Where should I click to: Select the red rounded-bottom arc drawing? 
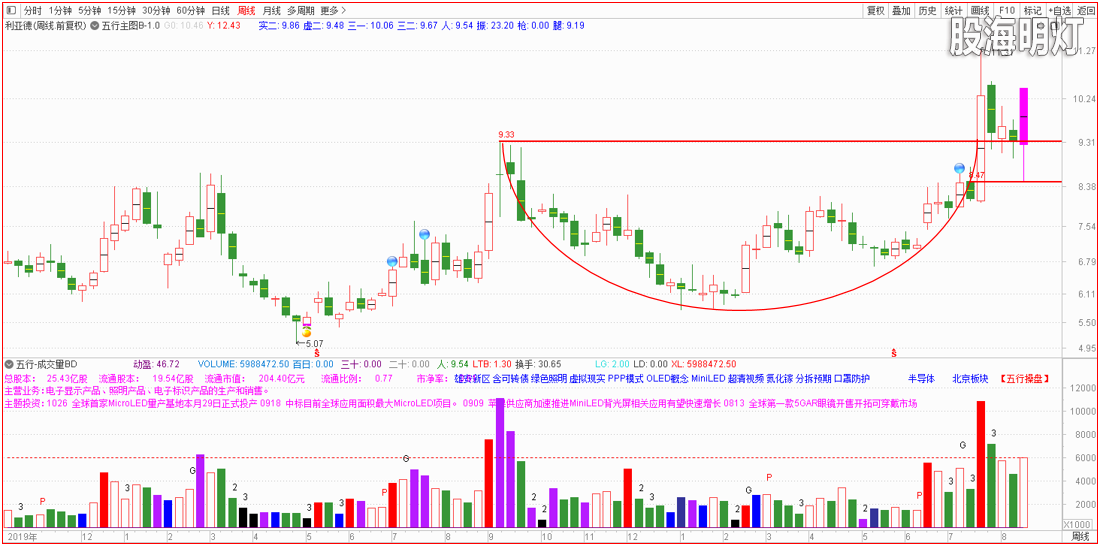click(741, 309)
